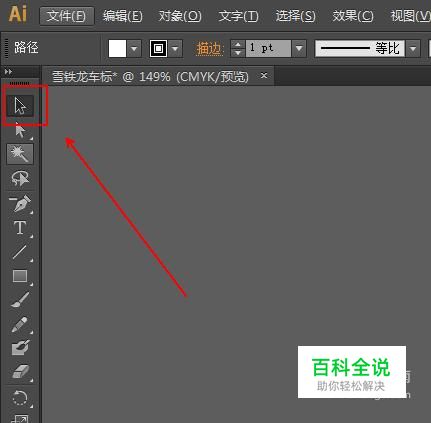Decrease stroke weight with down stepper

click(x=238, y=53)
